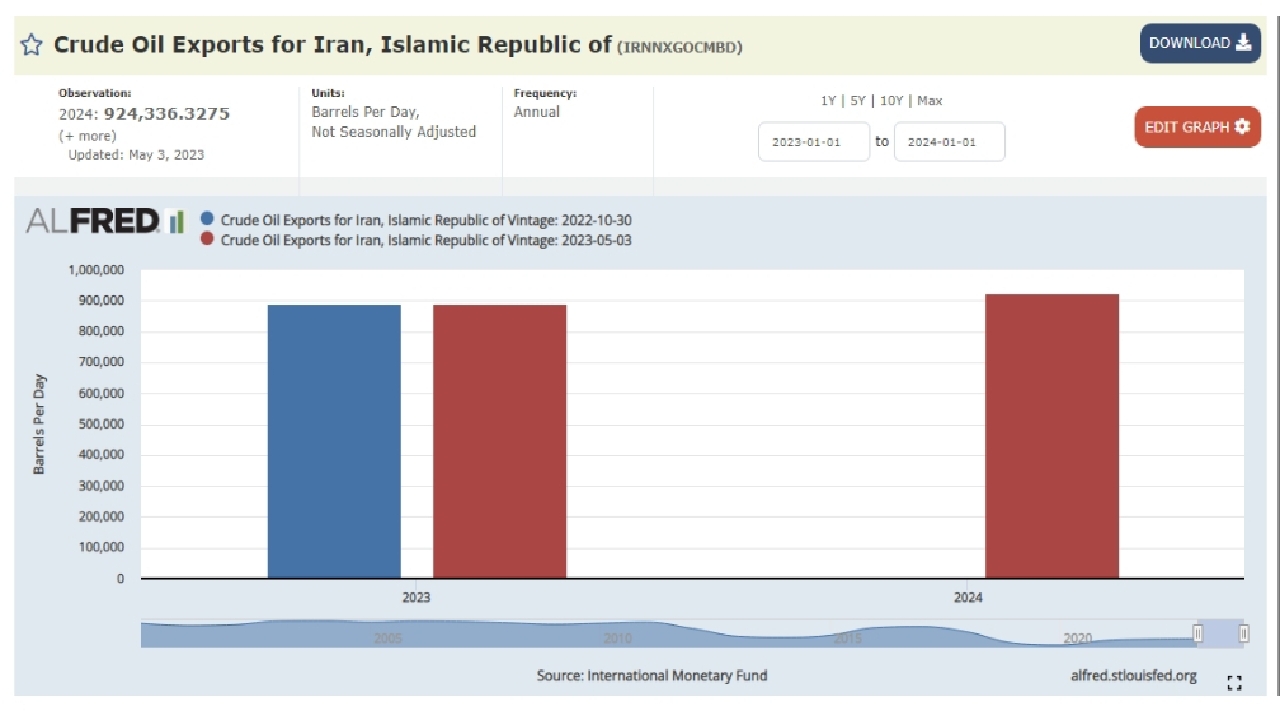
Task: Click the end date field 2024-01-01
Action: [949, 142]
